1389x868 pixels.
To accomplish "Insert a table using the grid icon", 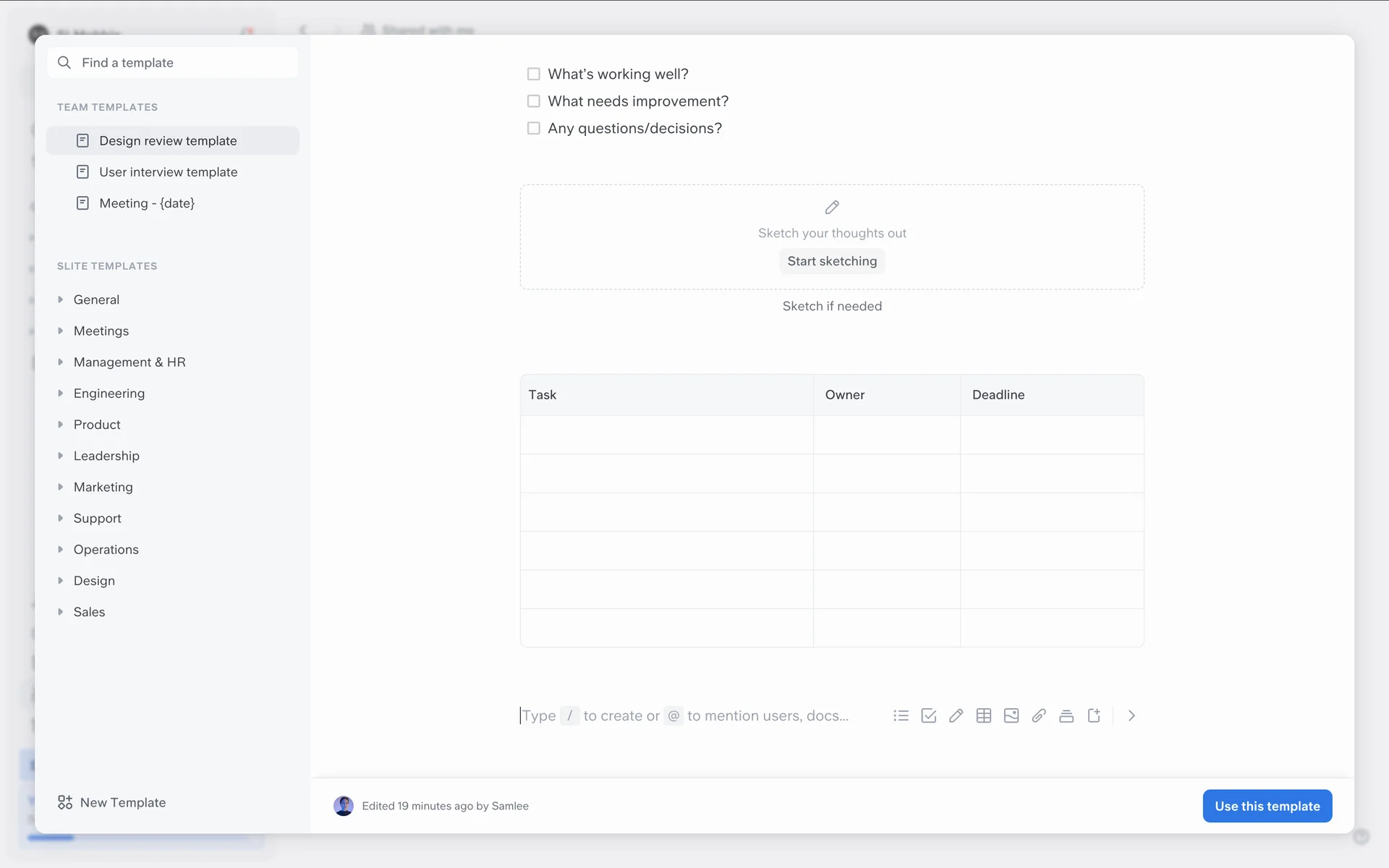I will (983, 715).
